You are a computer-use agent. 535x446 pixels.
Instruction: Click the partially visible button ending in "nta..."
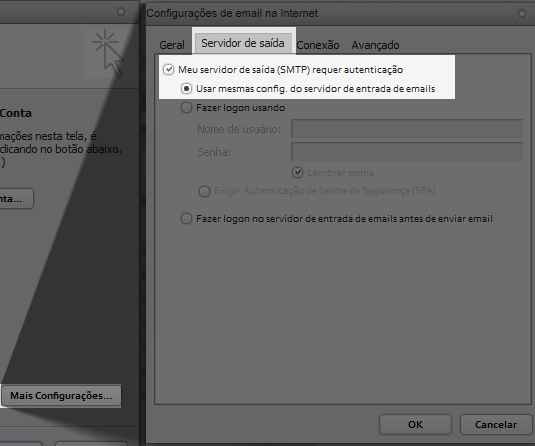(16, 199)
